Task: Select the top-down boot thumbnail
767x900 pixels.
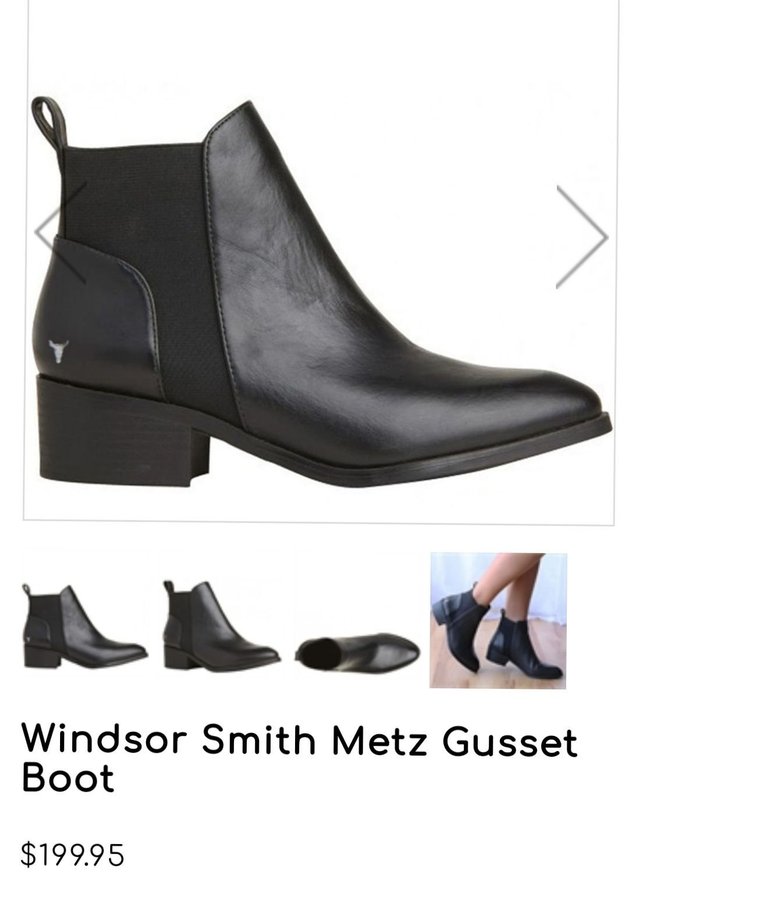Action: pos(357,653)
